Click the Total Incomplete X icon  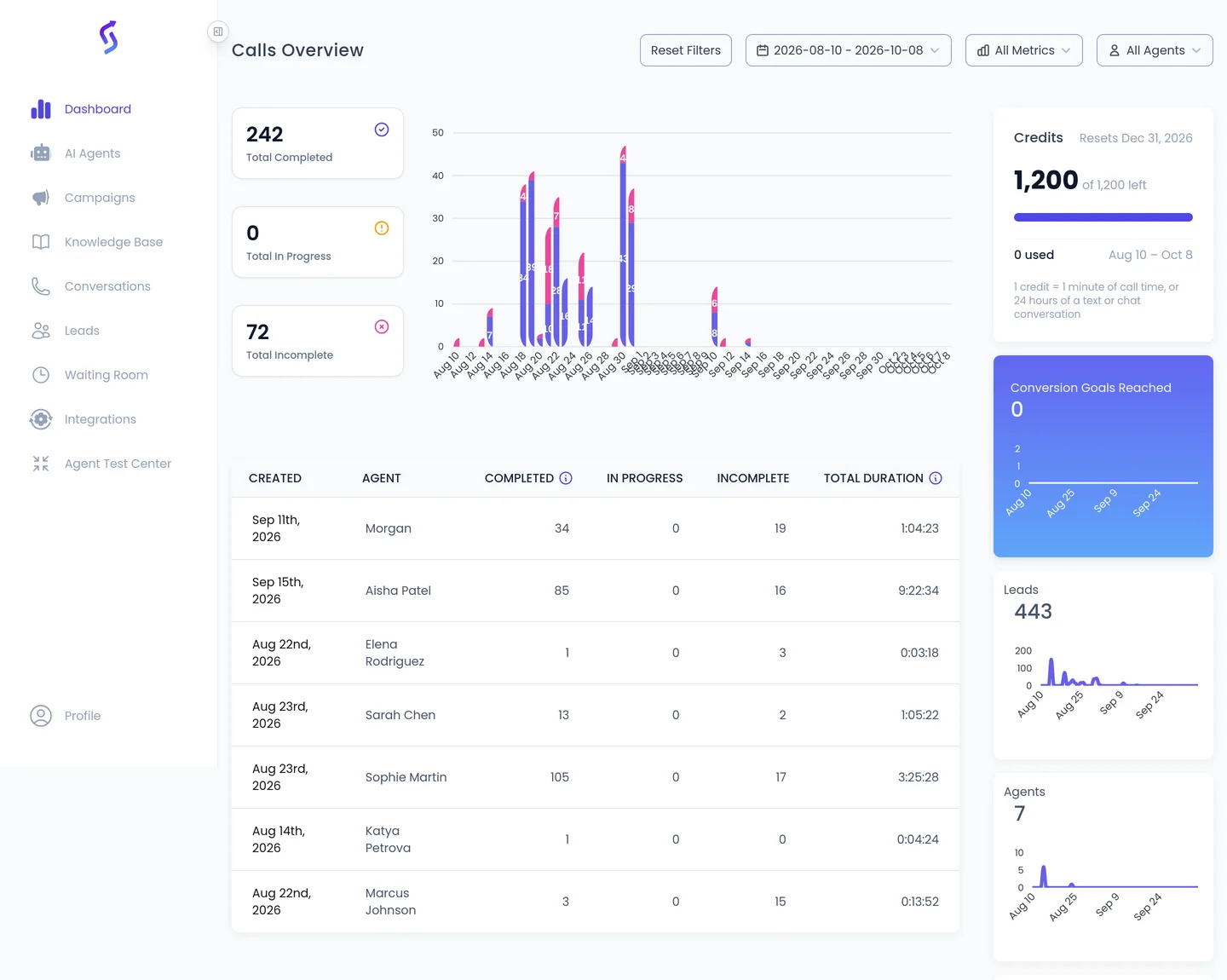(x=382, y=327)
